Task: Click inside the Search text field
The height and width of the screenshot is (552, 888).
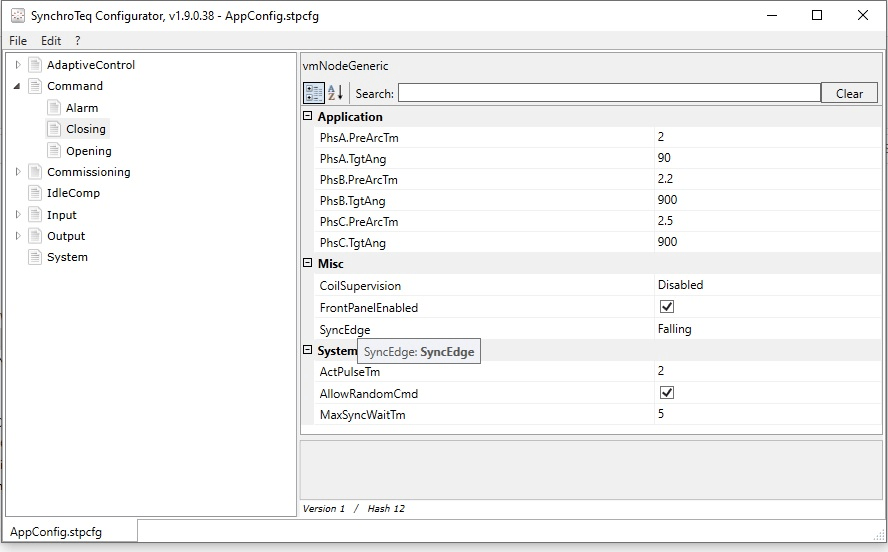Action: pyautogui.click(x=608, y=93)
